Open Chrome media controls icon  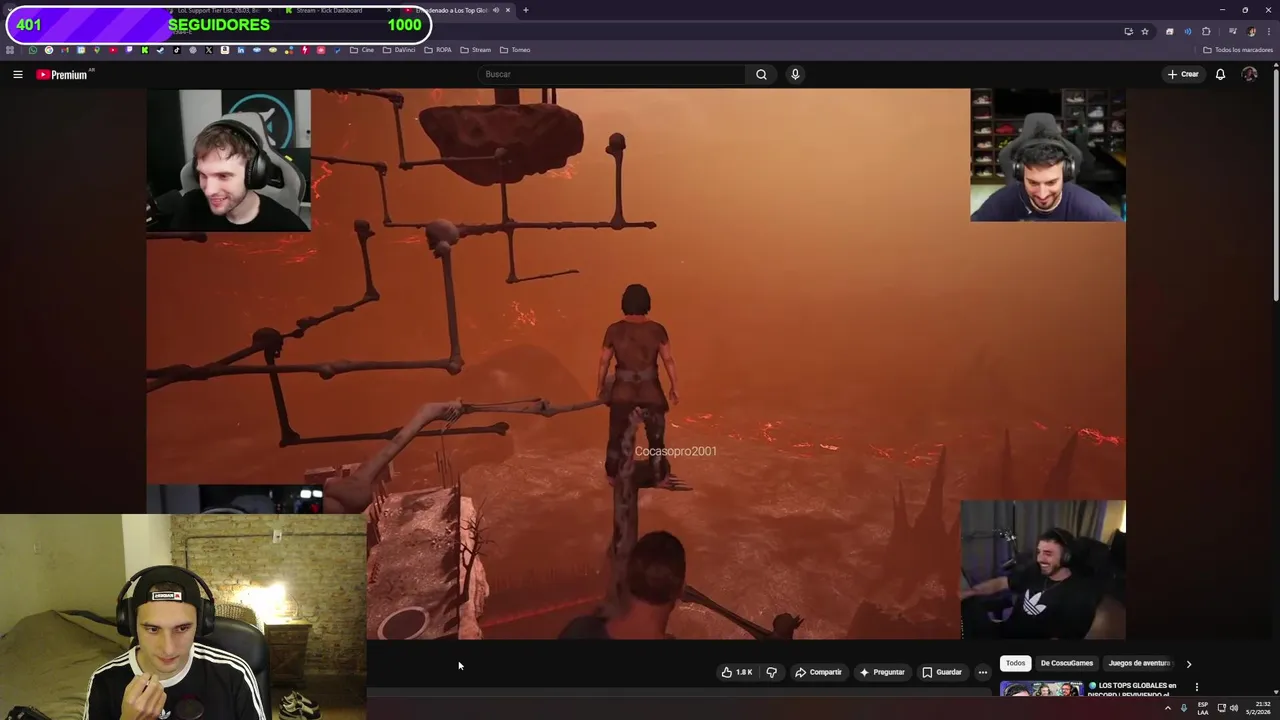point(1233,31)
